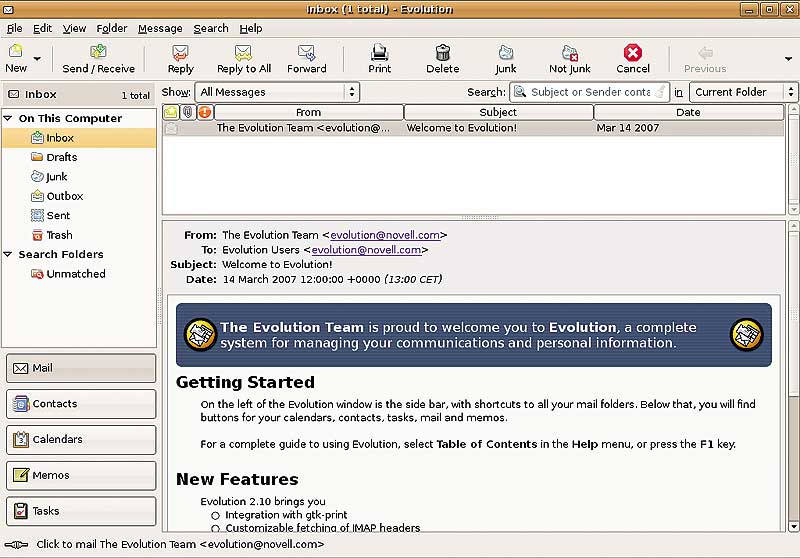The width and height of the screenshot is (800, 558).
Task: Click the Cancel toolbar button
Action: (633, 58)
